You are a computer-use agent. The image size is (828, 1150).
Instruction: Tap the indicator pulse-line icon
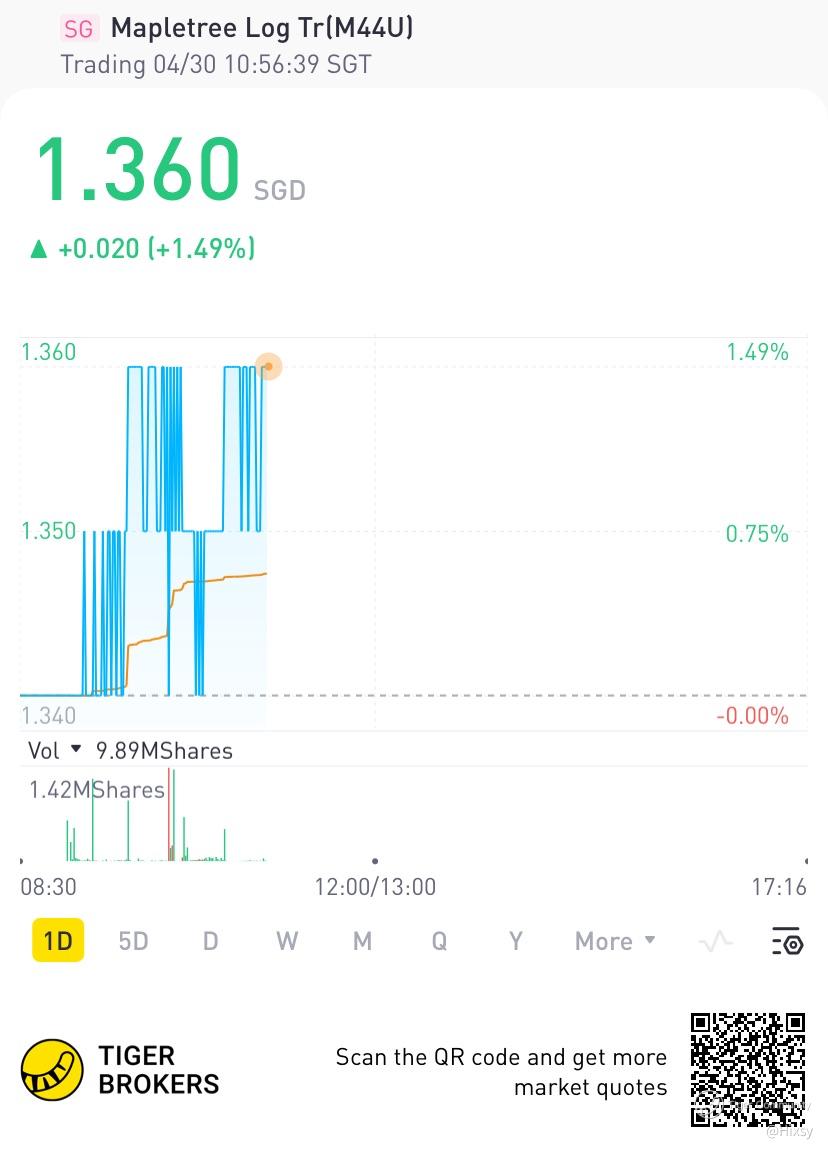[716, 941]
